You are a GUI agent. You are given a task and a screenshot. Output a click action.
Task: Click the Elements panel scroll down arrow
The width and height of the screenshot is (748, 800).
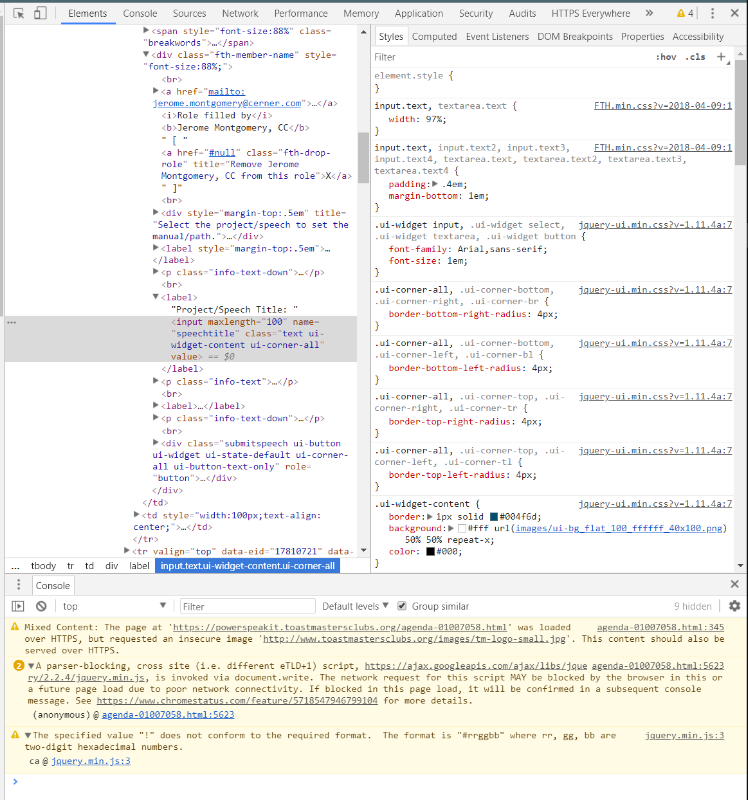point(363,550)
